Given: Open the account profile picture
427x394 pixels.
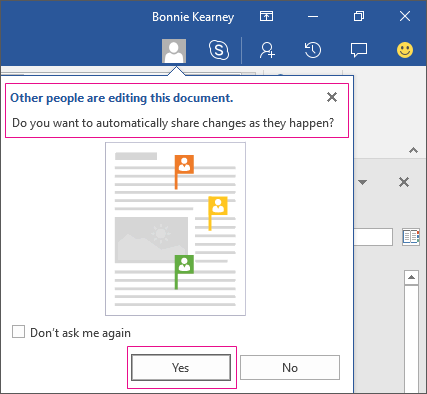Looking at the screenshot, I should click(x=174, y=51).
